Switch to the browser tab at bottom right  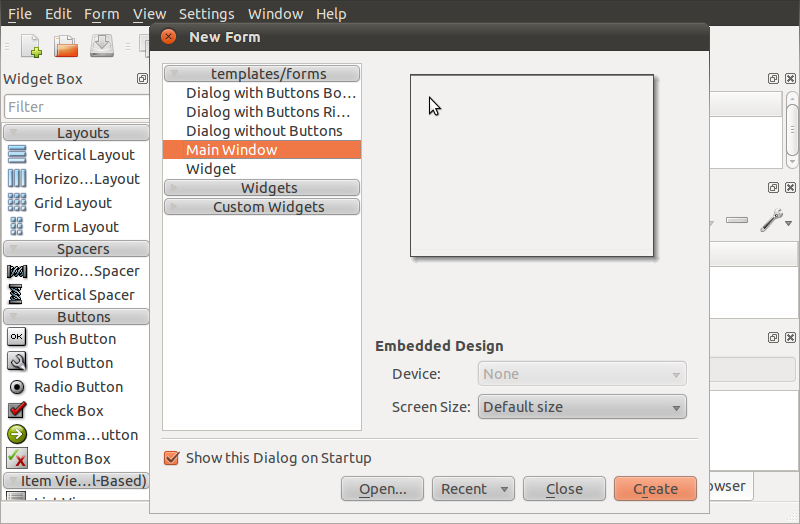point(731,486)
